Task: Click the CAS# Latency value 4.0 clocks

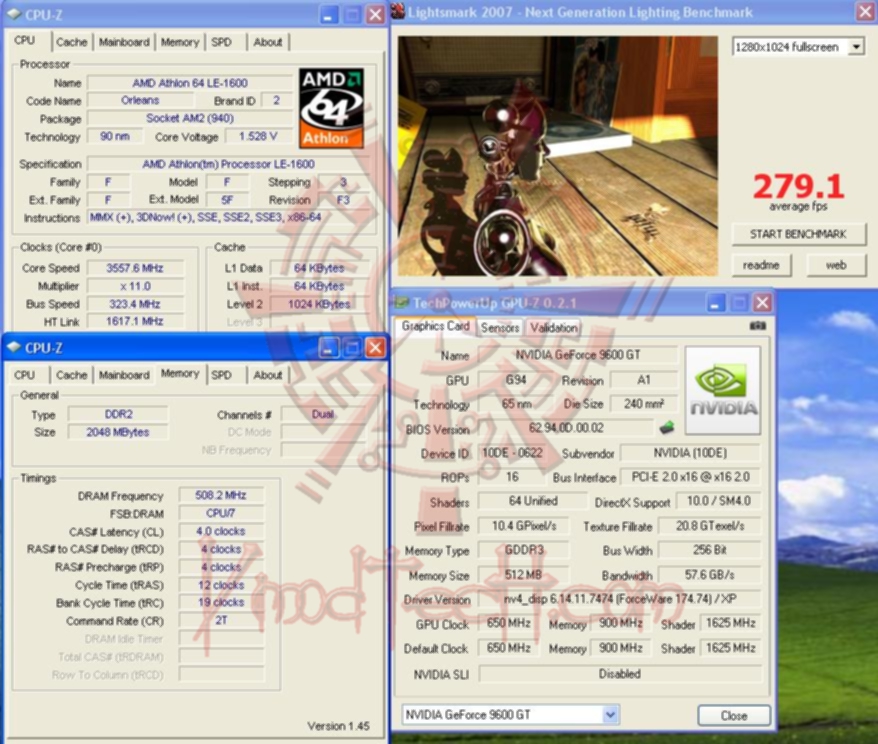Action: (221, 531)
